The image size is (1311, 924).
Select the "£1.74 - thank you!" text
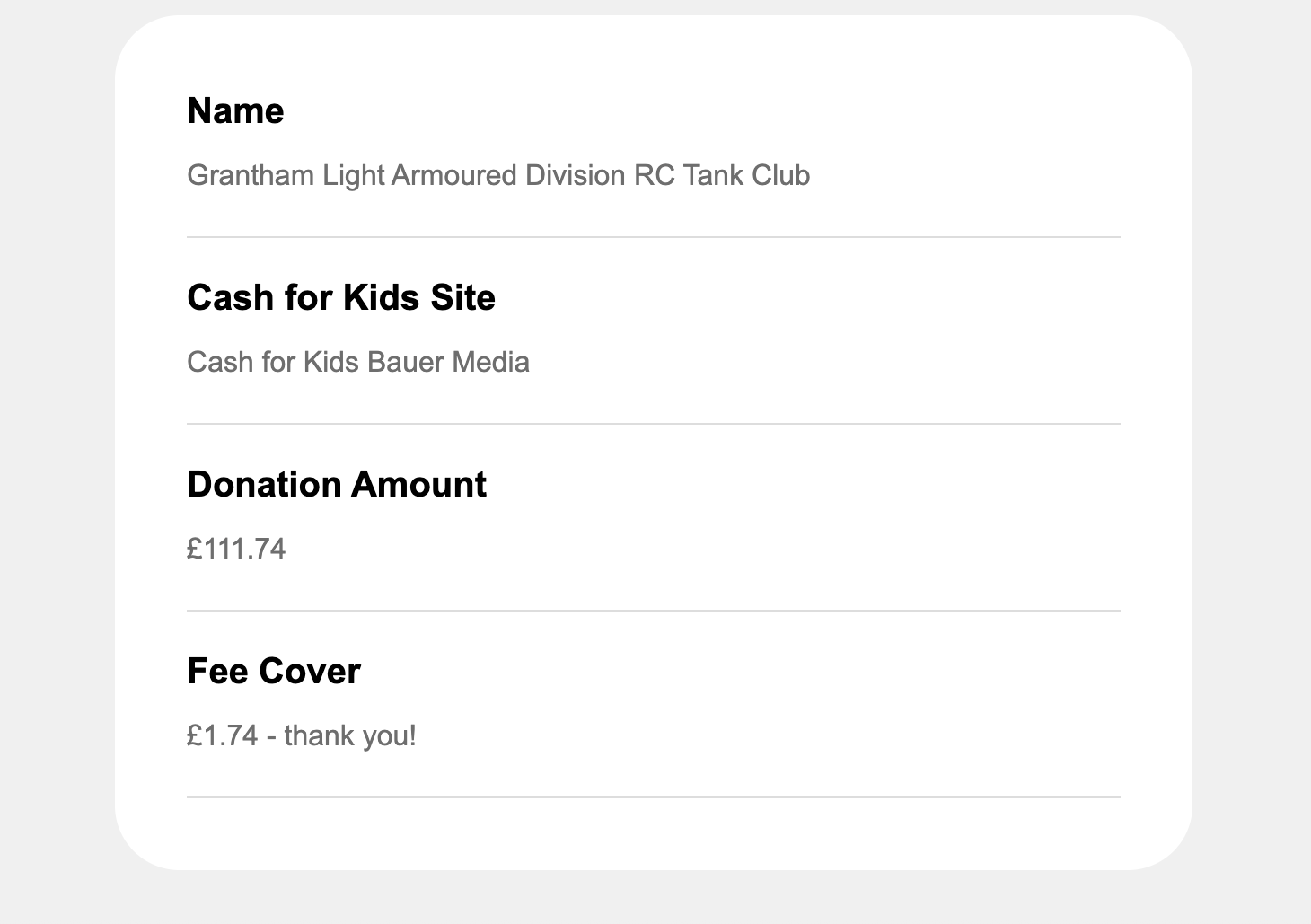302,735
